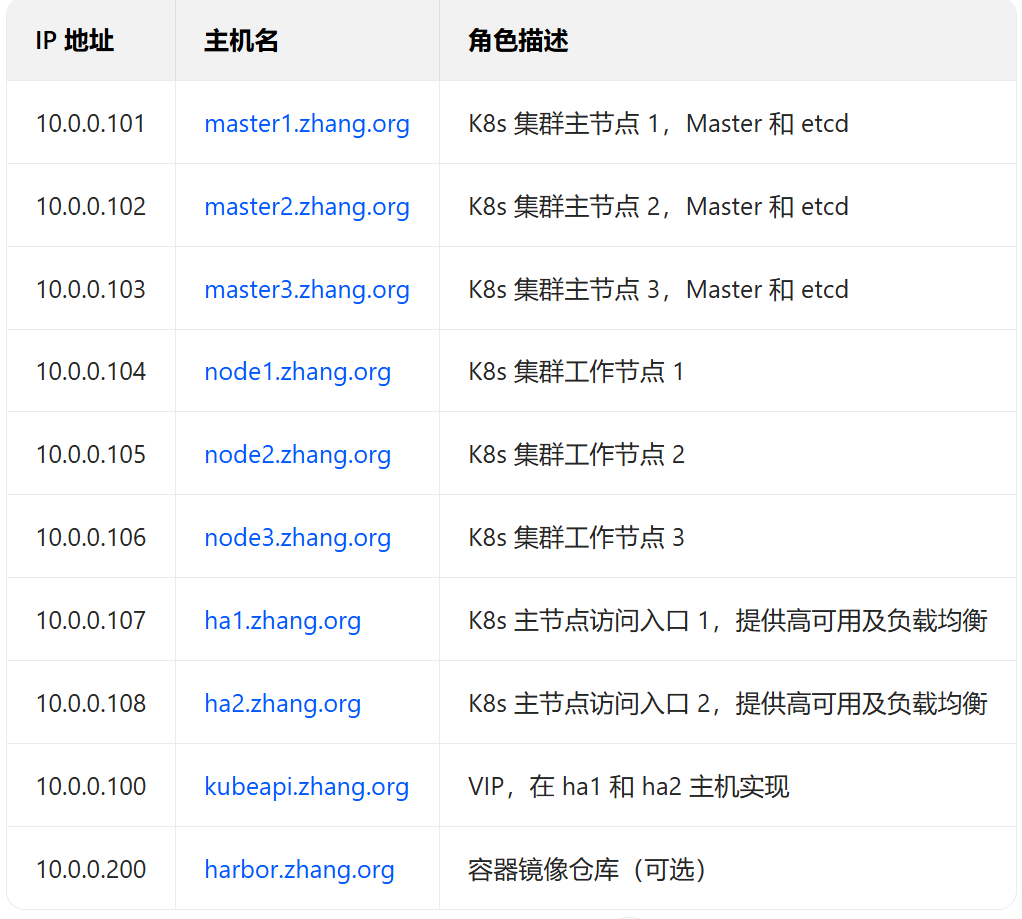Screen dimensions: 1022x919
Task: Click the IP cell 10.0.0.108
Action: 91,703
